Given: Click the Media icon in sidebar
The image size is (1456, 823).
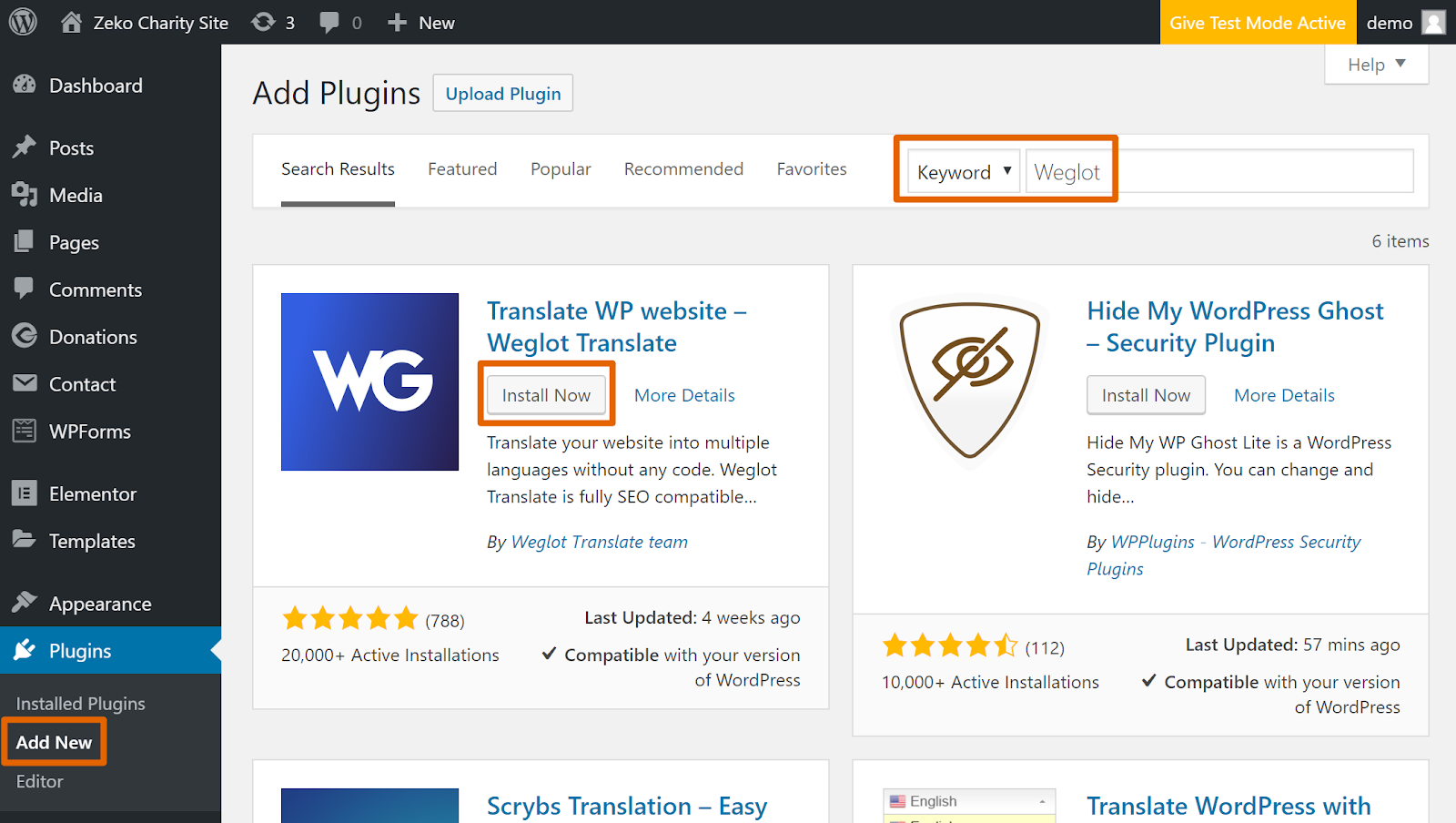Looking at the screenshot, I should [x=25, y=194].
